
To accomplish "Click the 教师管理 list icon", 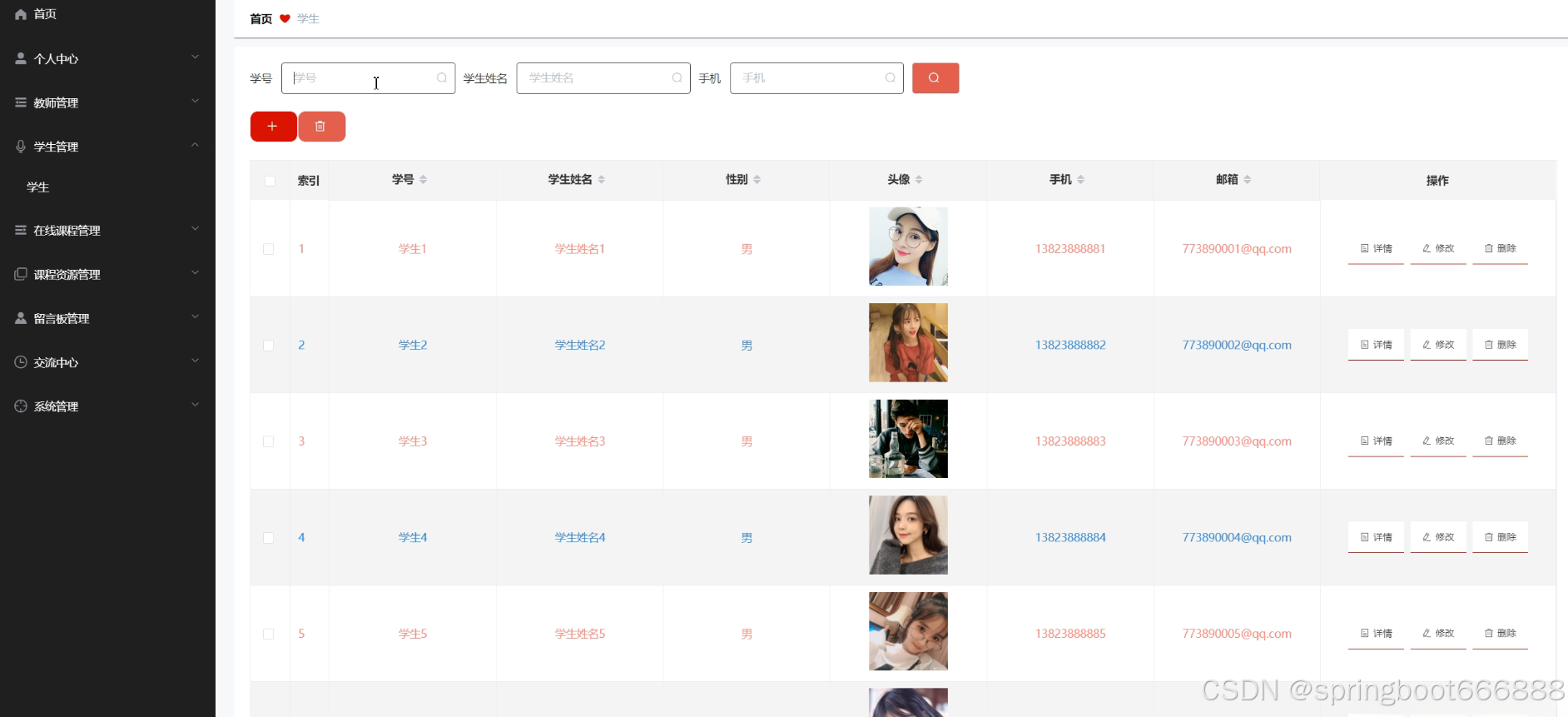I will point(21,102).
